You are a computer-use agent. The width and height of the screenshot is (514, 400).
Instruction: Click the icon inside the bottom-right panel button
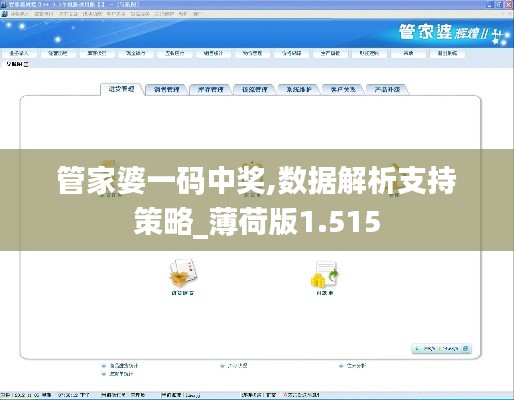pyautogui.click(x=466, y=349)
